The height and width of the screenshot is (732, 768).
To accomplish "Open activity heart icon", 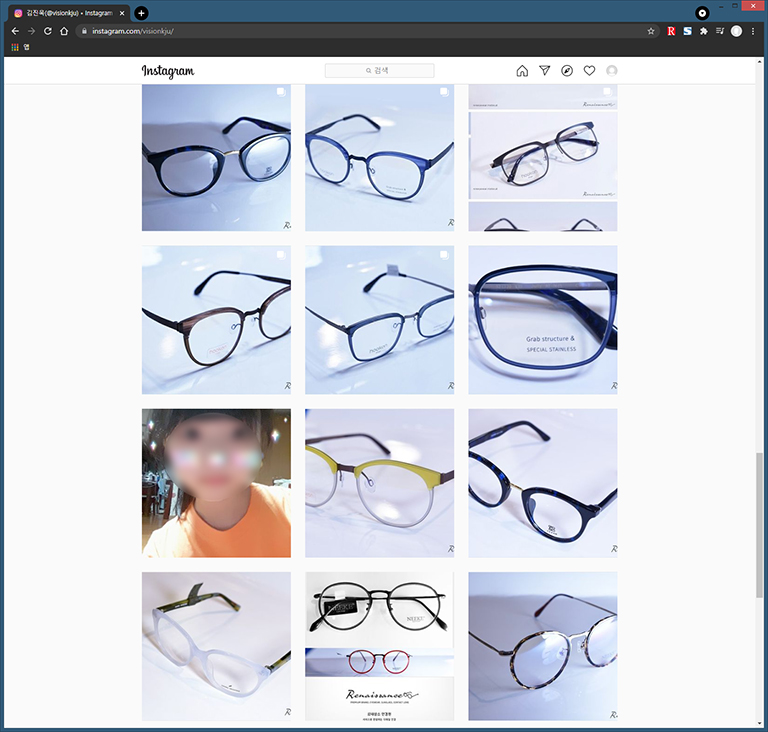I will 589,71.
